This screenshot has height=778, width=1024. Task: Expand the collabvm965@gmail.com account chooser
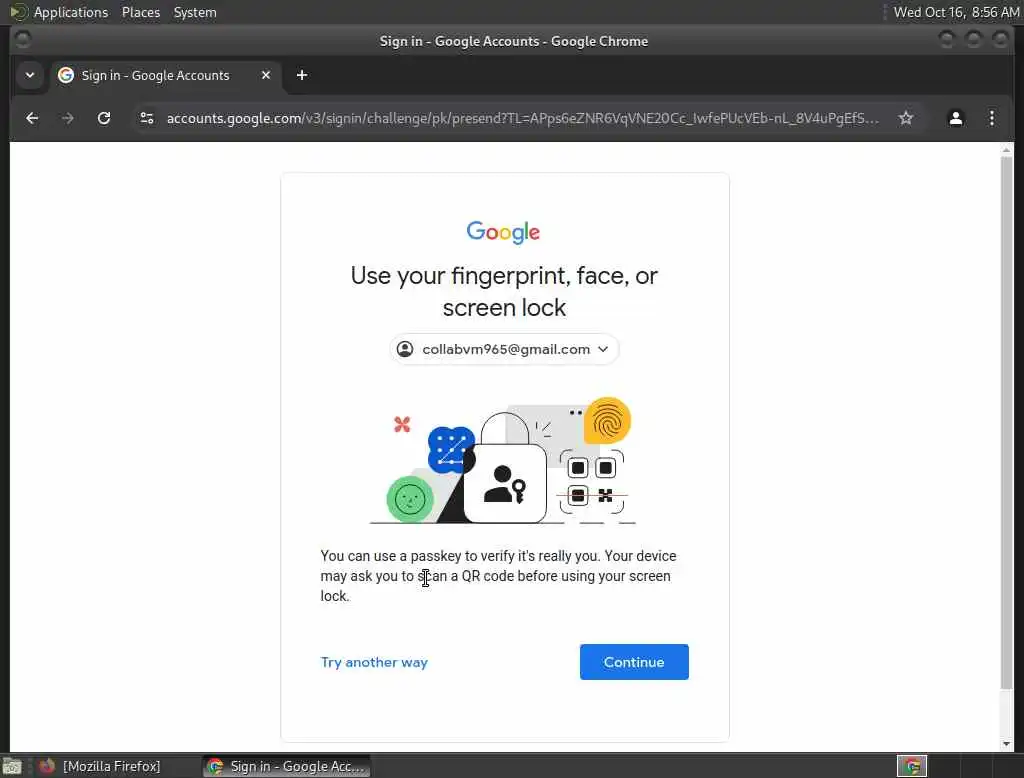[504, 349]
